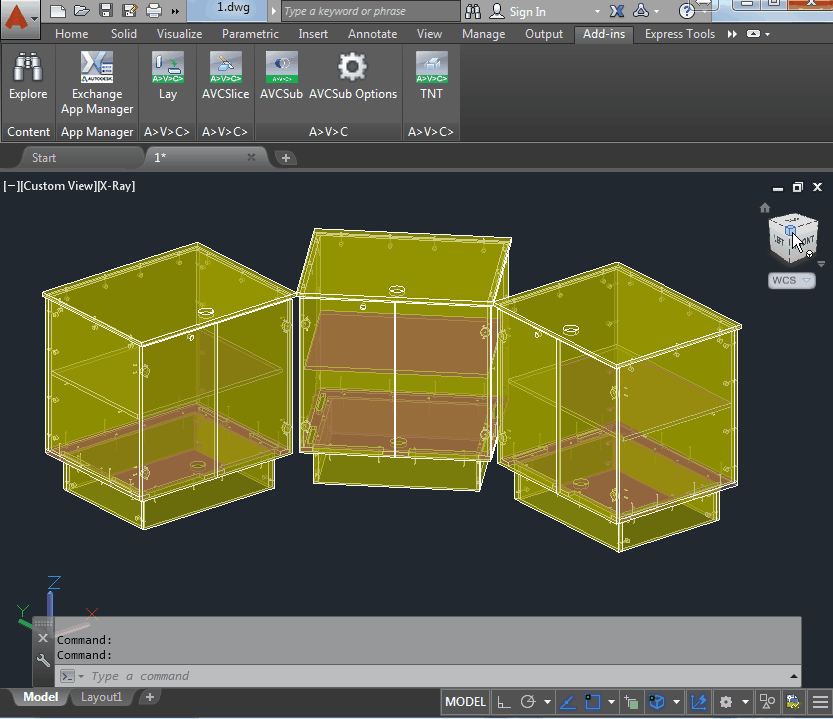Click Sign In to Autodesk account
This screenshot has width=833, height=719.
[x=527, y=12]
